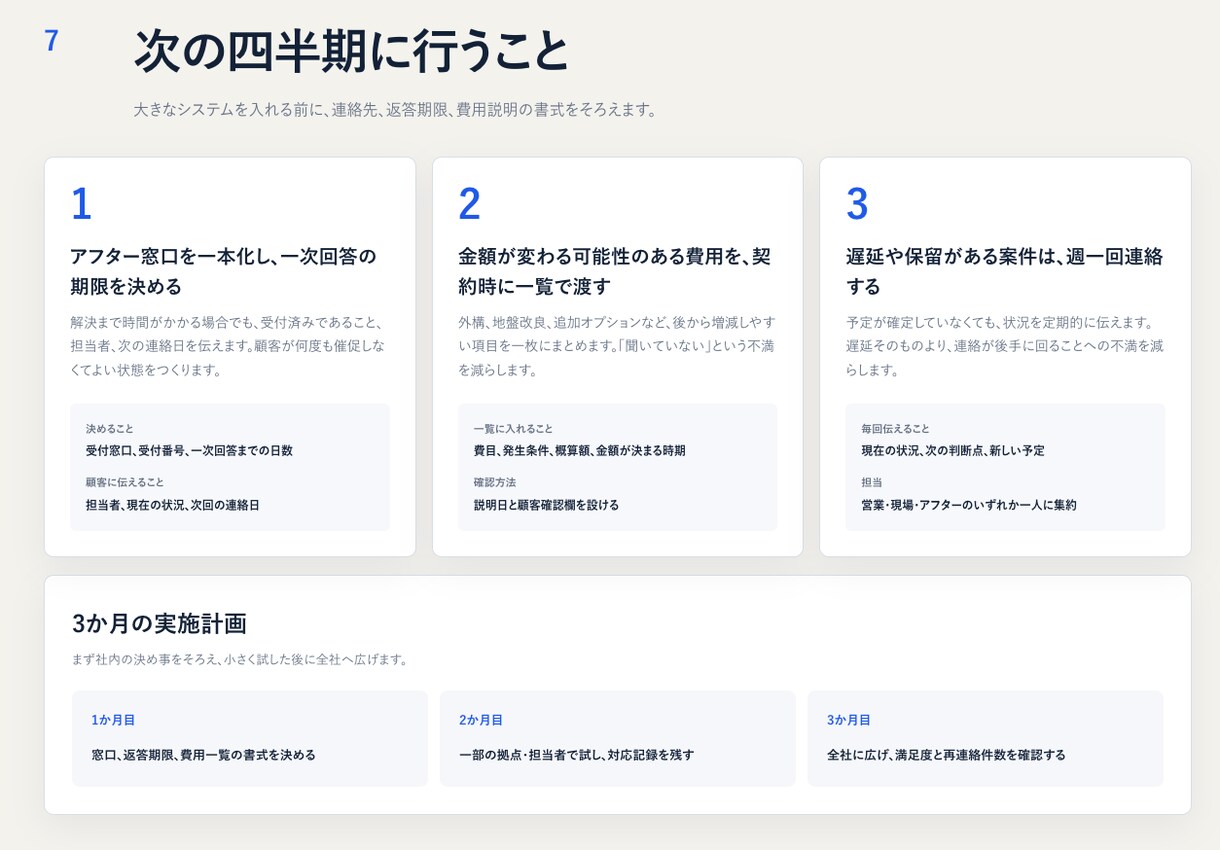Click text 受付窓口、受付番号、一次回答までの日数
The height and width of the screenshot is (850, 1220).
click(189, 451)
